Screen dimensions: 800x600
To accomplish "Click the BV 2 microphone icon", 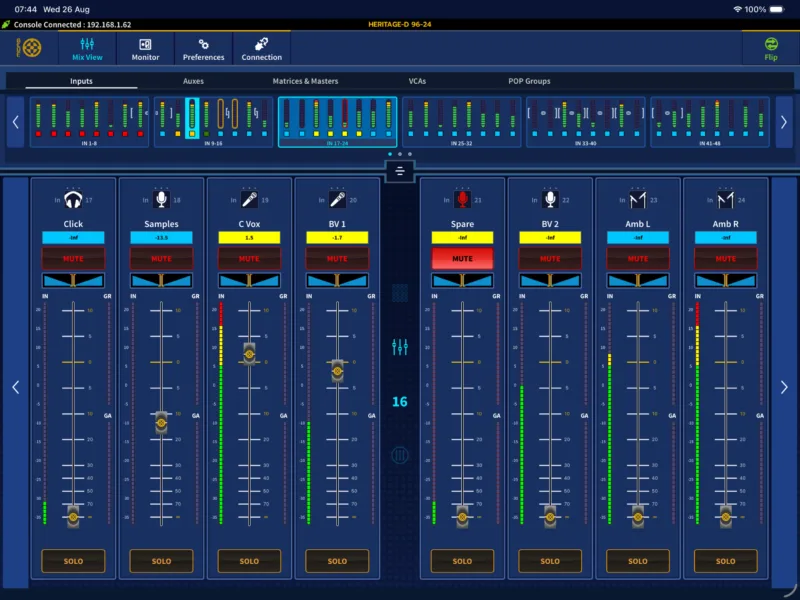I will pos(550,199).
